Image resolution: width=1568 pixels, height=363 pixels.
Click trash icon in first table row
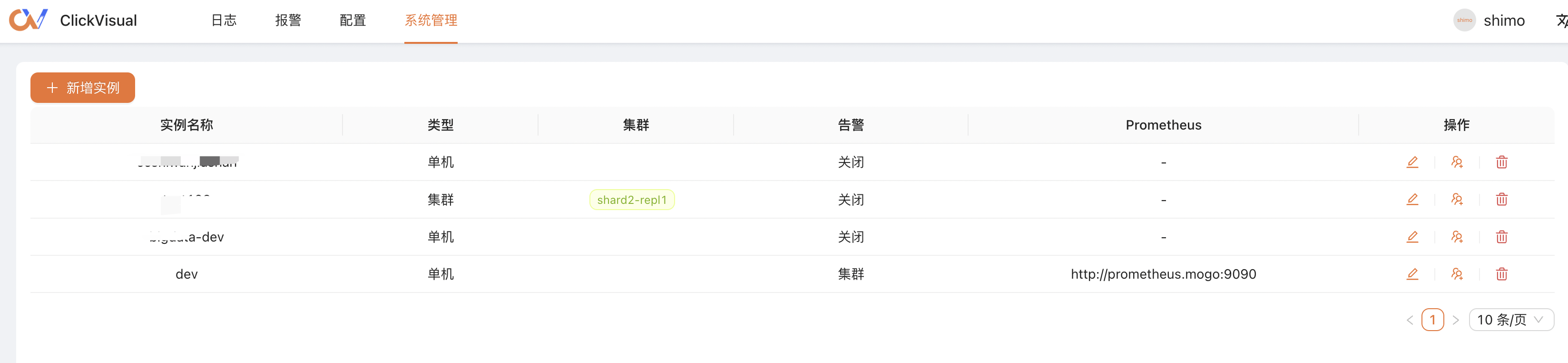coord(1502,162)
